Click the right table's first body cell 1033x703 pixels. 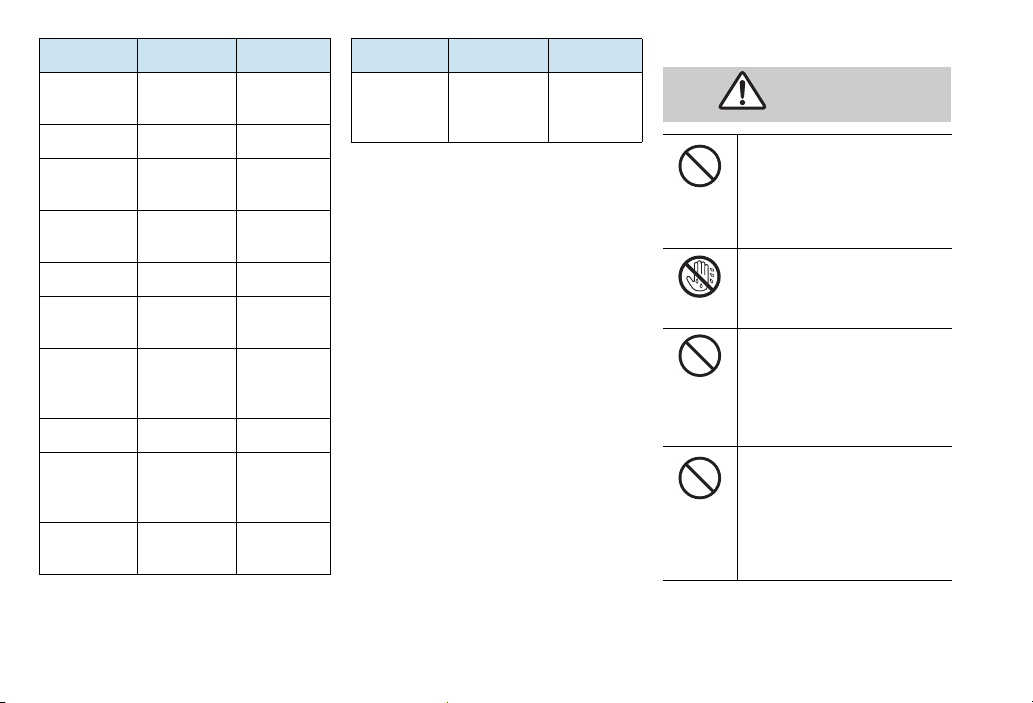point(400,107)
